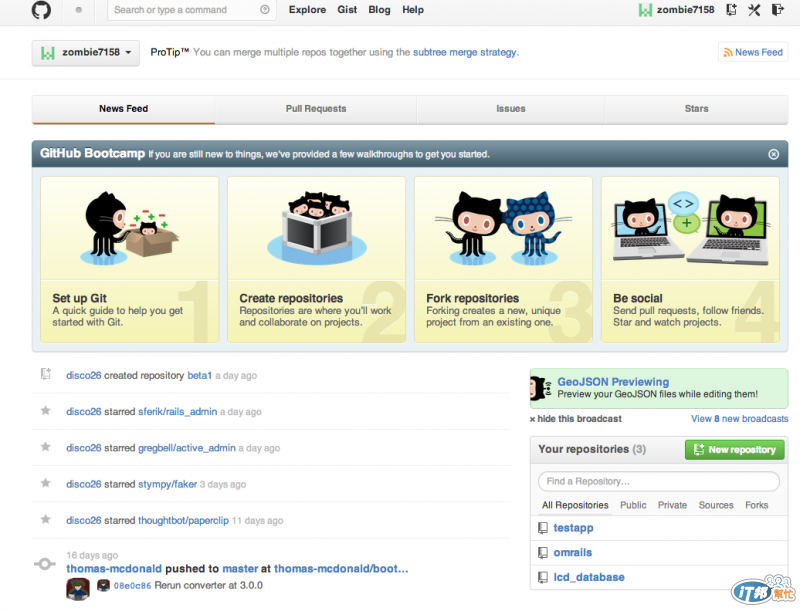Click thomas-mcdonald's large avatar thumbnail
The width and height of the screenshot is (800, 611).
[78, 589]
